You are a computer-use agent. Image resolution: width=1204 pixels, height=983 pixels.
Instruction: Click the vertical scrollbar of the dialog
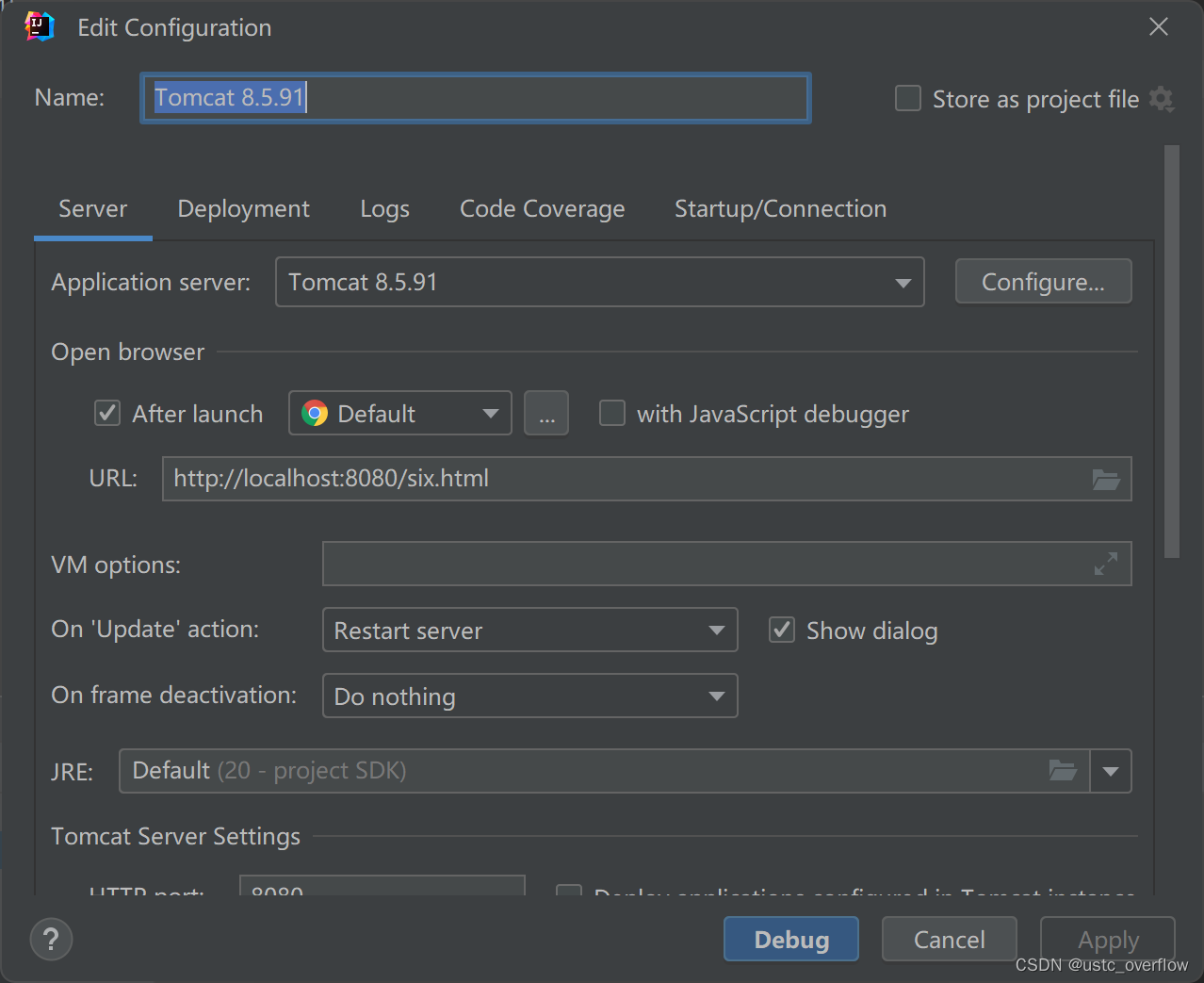pos(1172,352)
